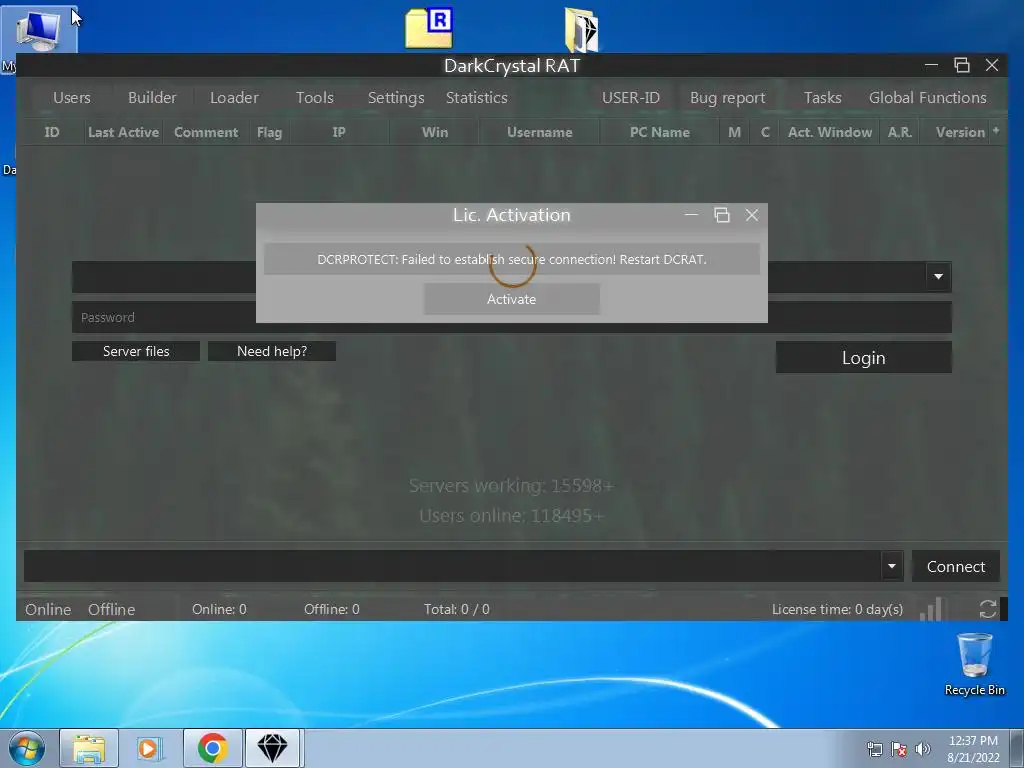The height and width of the screenshot is (768, 1024).
Task: Open Windows Explorer from the taskbar
Action: point(89,748)
